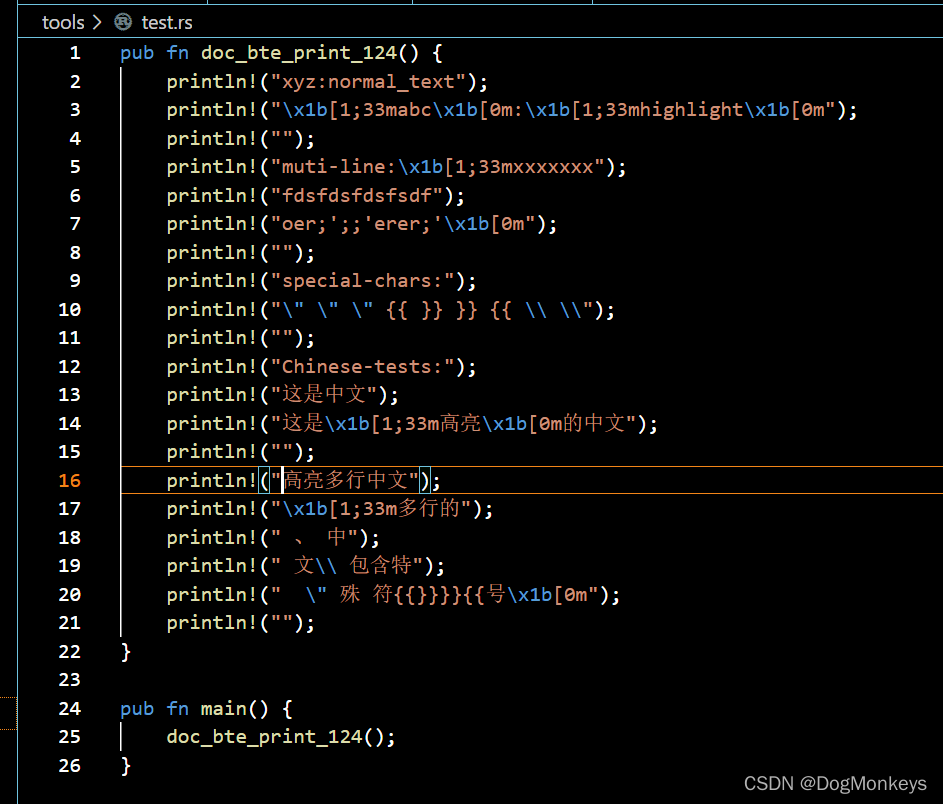Click pub keyword on line 24
The width and height of the screenshot is (943, 804).
[137, 708]
